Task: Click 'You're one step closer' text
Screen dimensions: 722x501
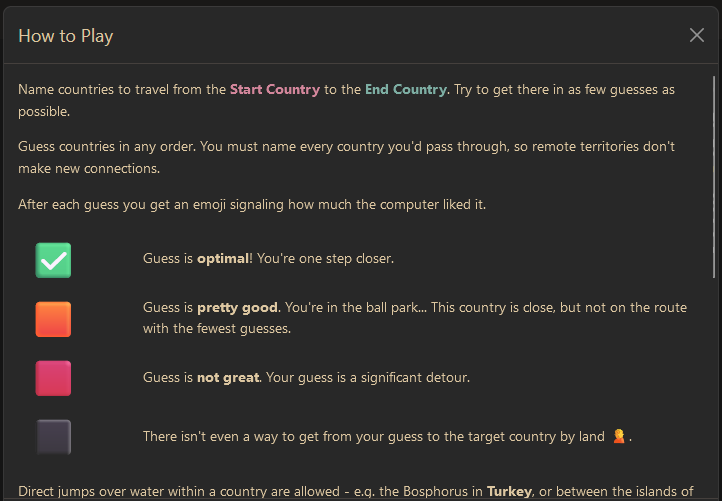Action: (325, 258)
